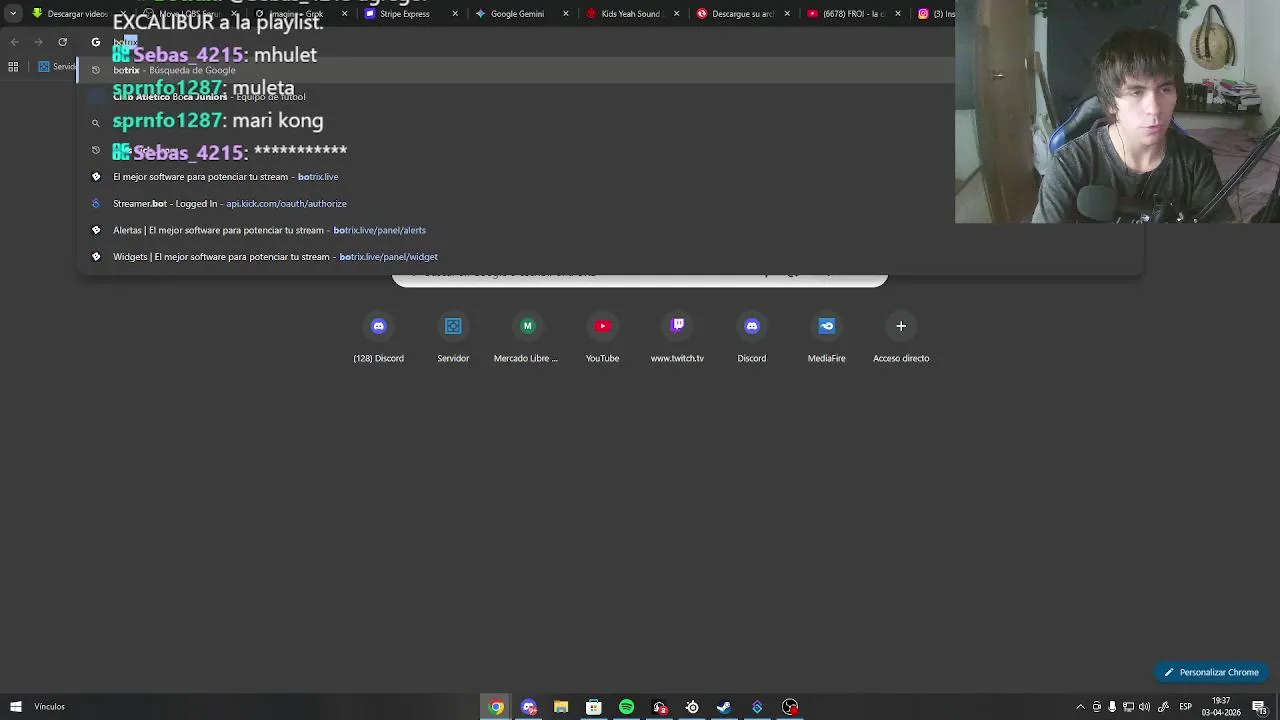Viewport: 1280px width, 720px height.
Task: Close the (6678) FROI tab
Action: click(x=897, y=14)
